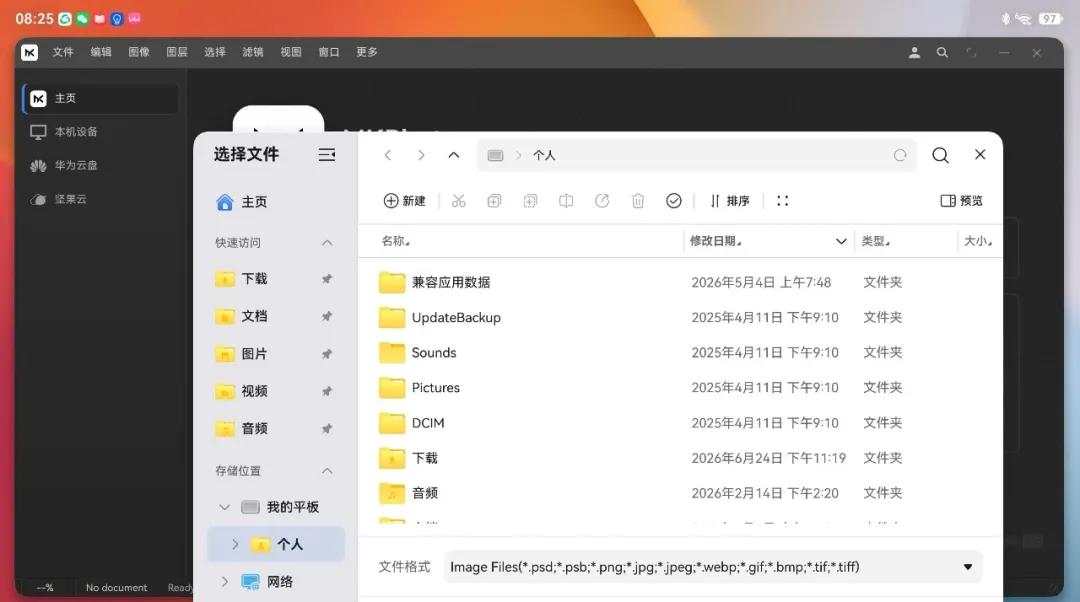Sort by the 名称 column header
Image resolution: width=1080 pixels, height=602 pixels.
(x=395, y=241)
